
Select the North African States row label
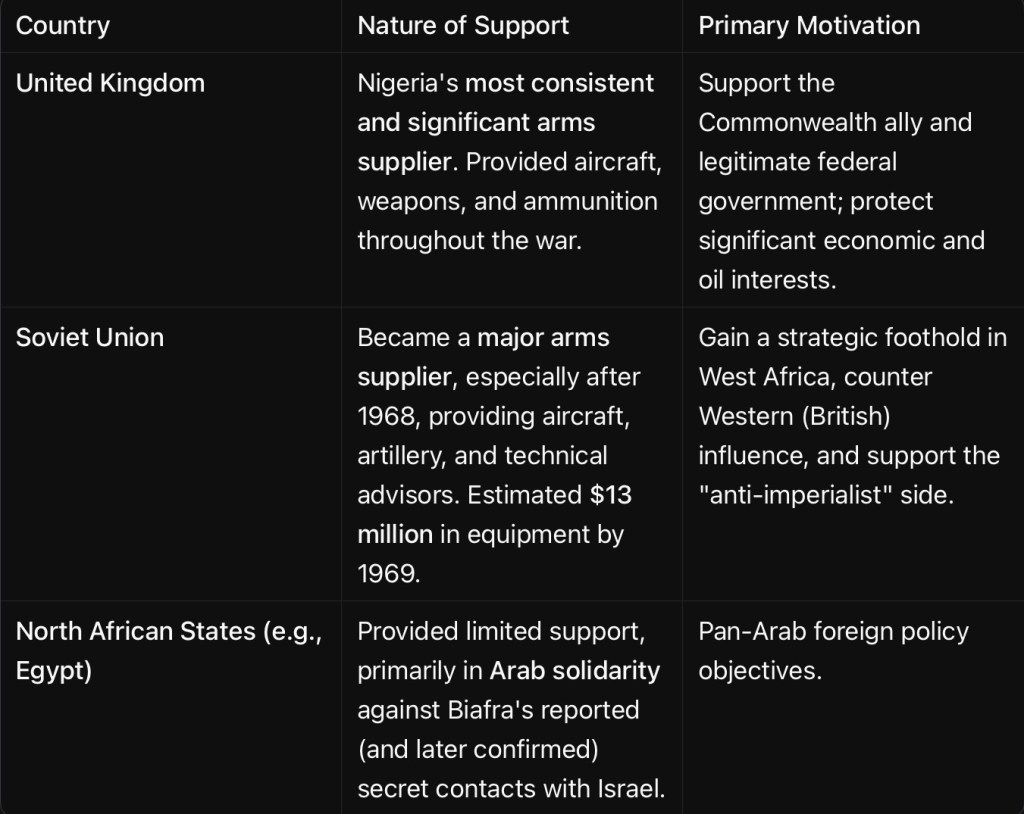168,632
